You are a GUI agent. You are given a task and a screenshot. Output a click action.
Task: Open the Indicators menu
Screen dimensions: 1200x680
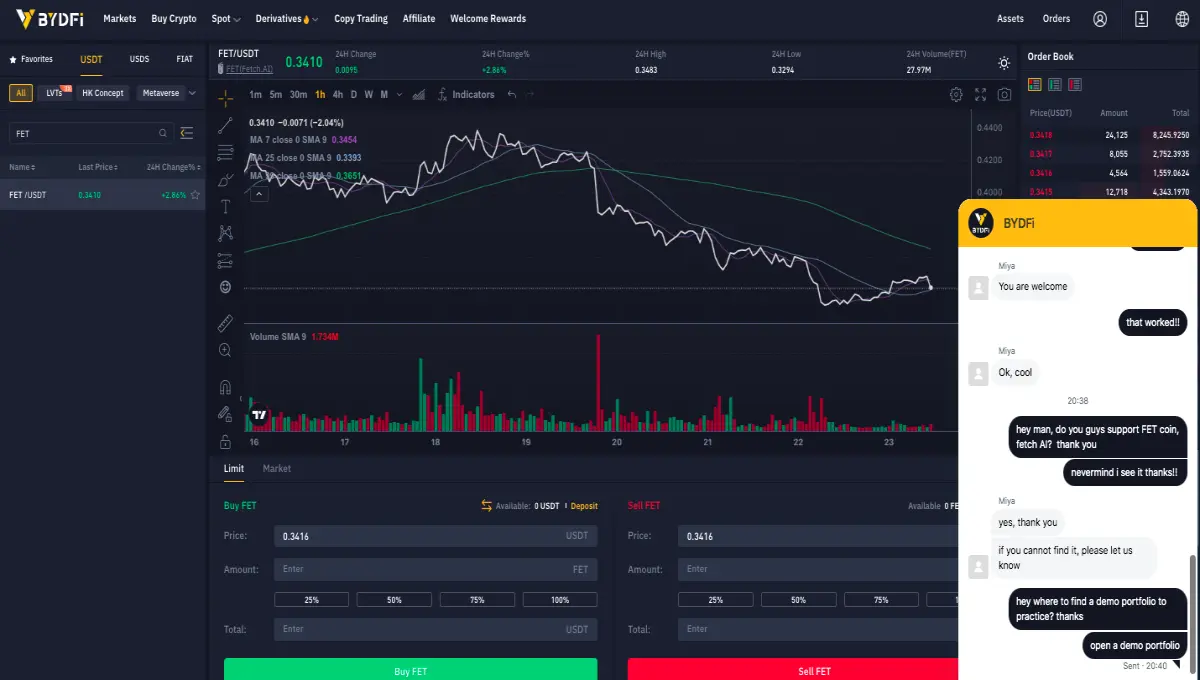coord(466,94)
